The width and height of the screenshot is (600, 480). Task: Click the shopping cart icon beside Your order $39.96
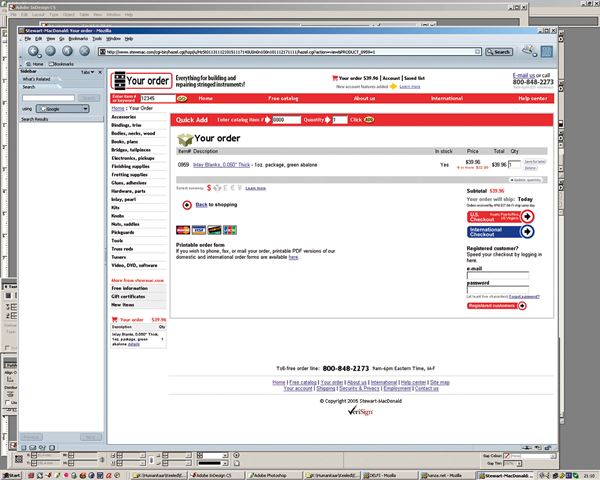click(x=335, y=78)
